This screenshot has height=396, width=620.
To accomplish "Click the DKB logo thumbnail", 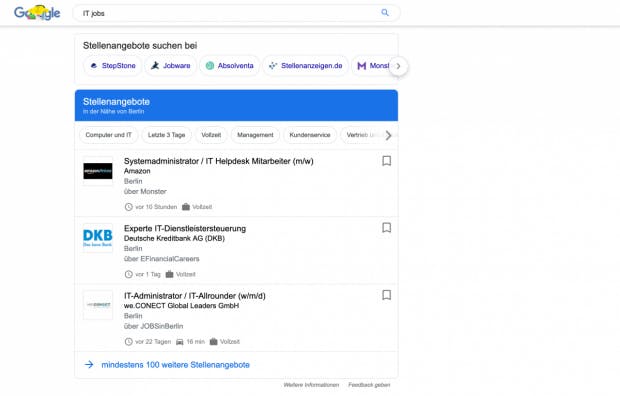I will 98,238.
